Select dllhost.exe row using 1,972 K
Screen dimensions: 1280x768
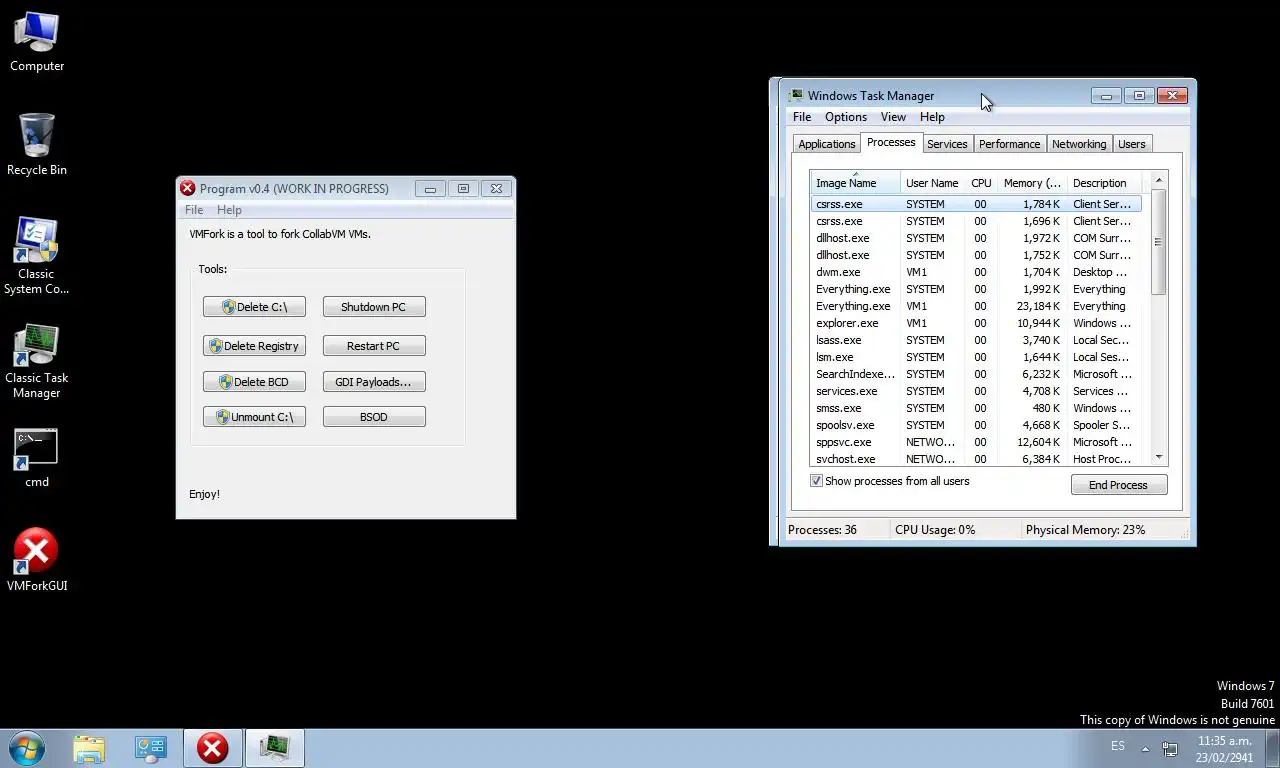[x=976, y=238]
